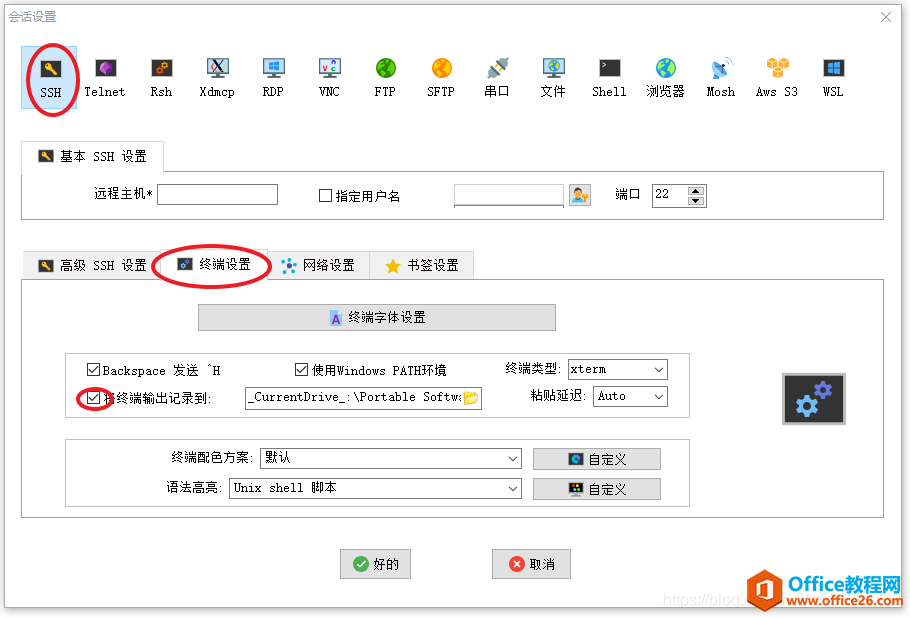Choose the FTP session icon
910x618 pixels.
pyautogui.click(x=385, y=78)
